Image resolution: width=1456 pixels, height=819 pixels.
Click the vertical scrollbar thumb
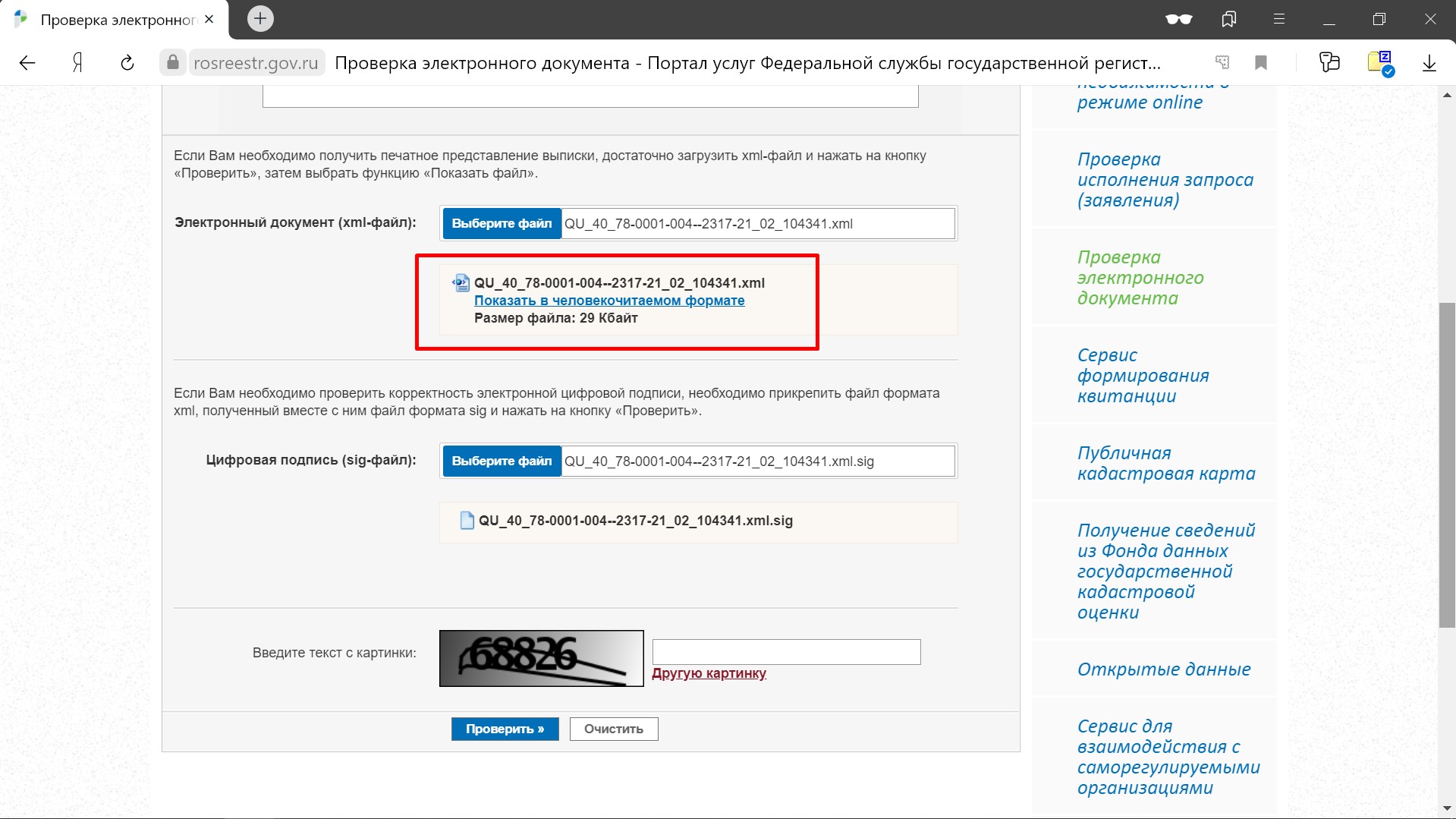pyautogui.click(x=1447, y=465)
